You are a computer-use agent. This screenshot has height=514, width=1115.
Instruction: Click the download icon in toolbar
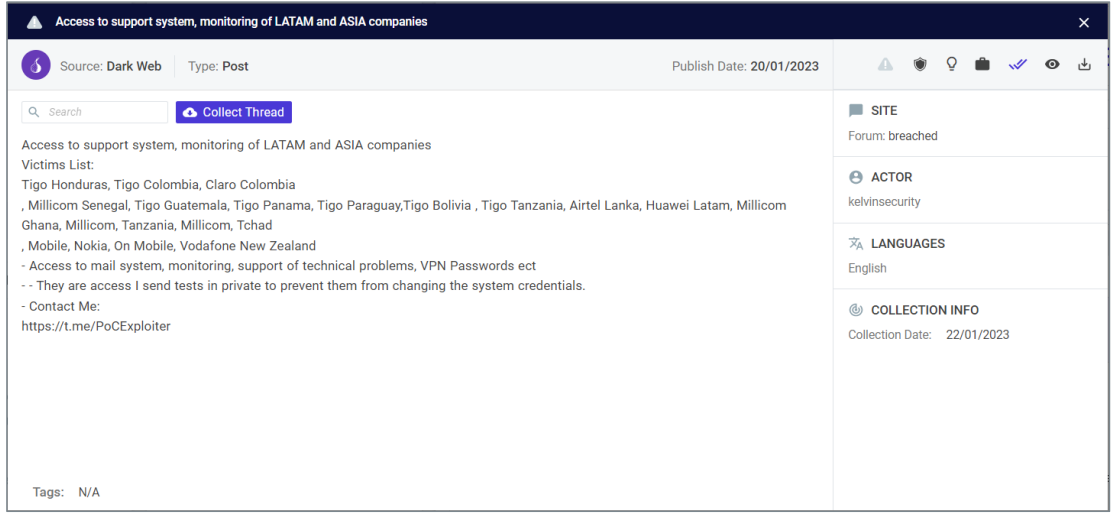pos(1084,65)
